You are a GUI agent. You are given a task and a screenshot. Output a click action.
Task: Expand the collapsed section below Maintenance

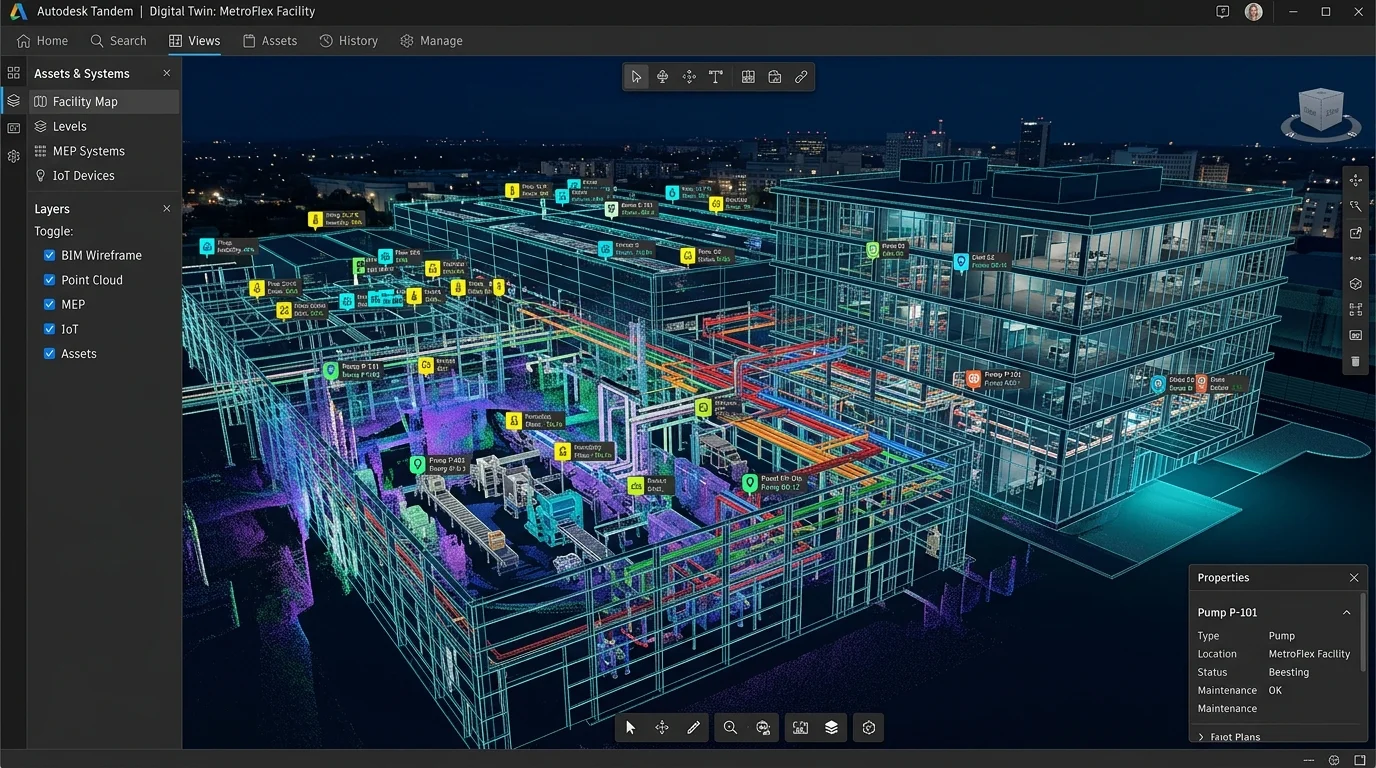(x=1201, y=737)
